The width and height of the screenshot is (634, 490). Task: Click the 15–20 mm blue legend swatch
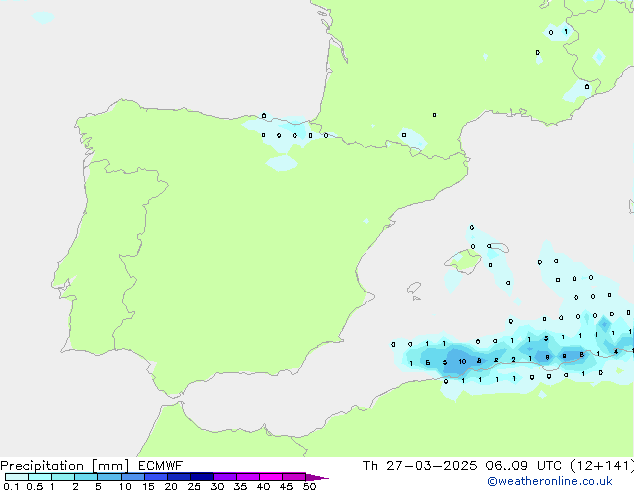click(x=156, y=477)
